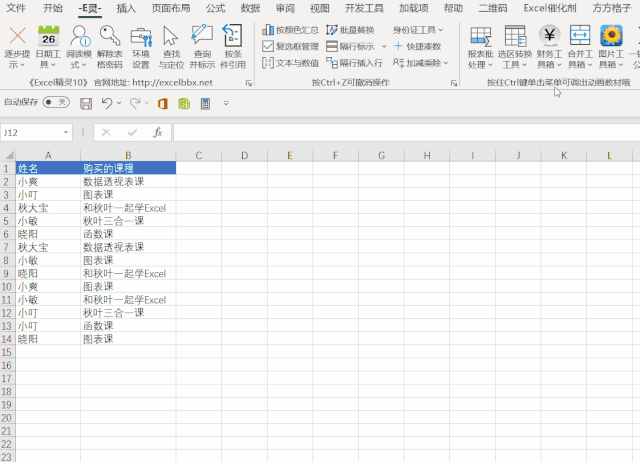Click the 查询并标示 pencil icon
This screenshot has width=640, height=462.
point(202,47)
